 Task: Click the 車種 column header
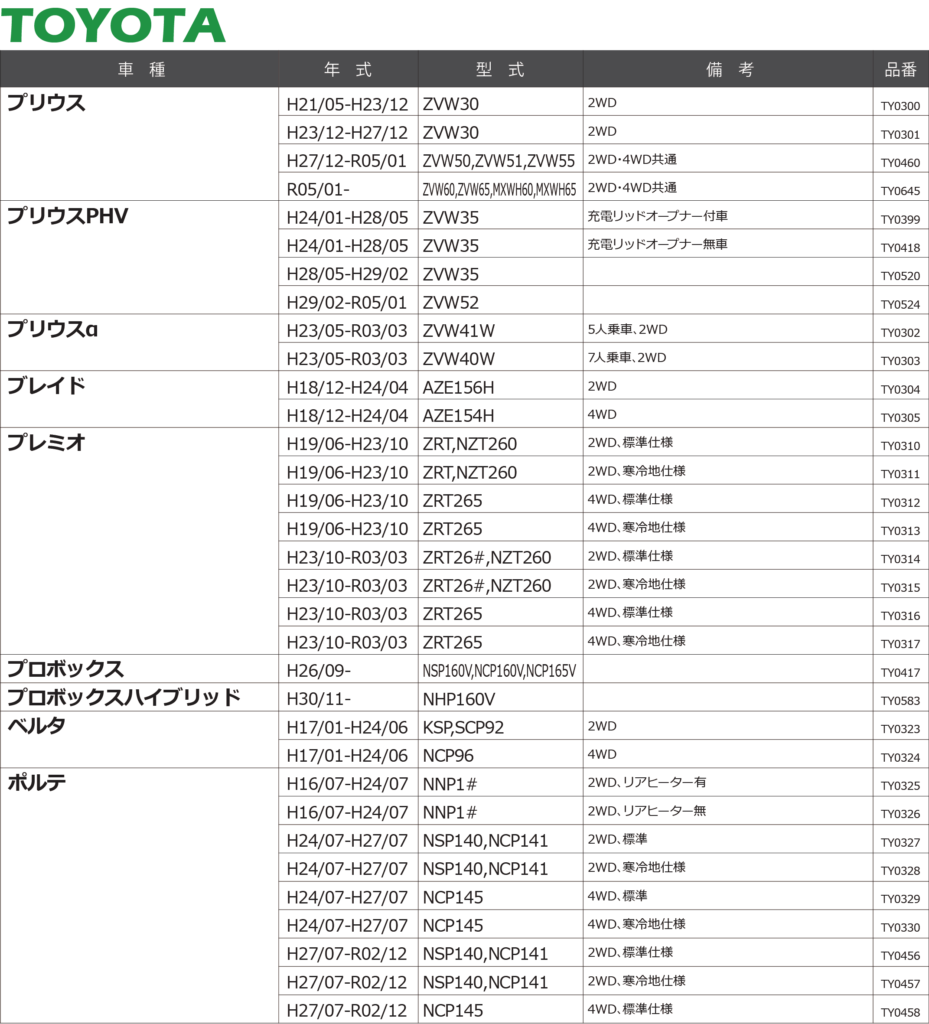(140, 69)
